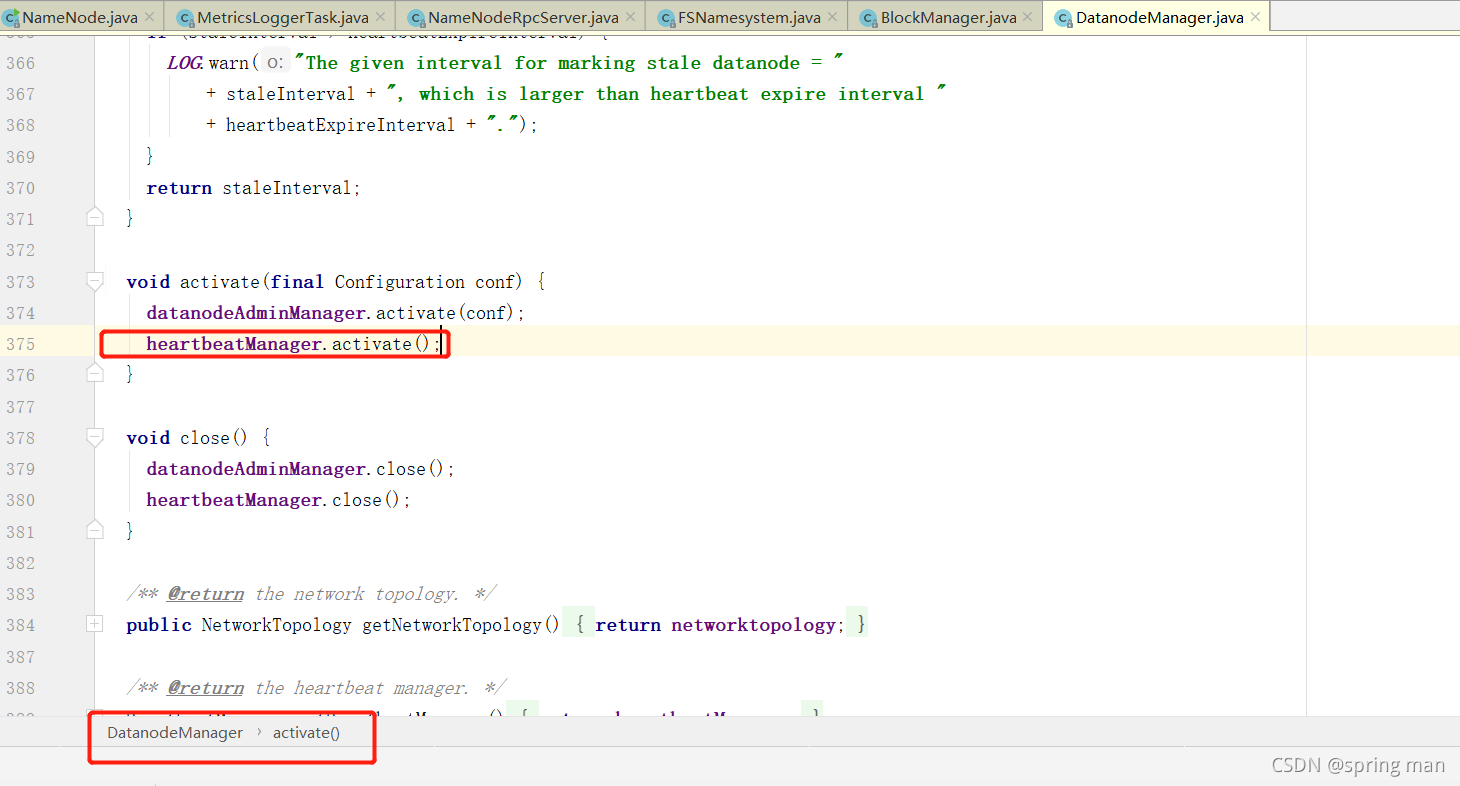Click the fold end marker at line 371

95,217
